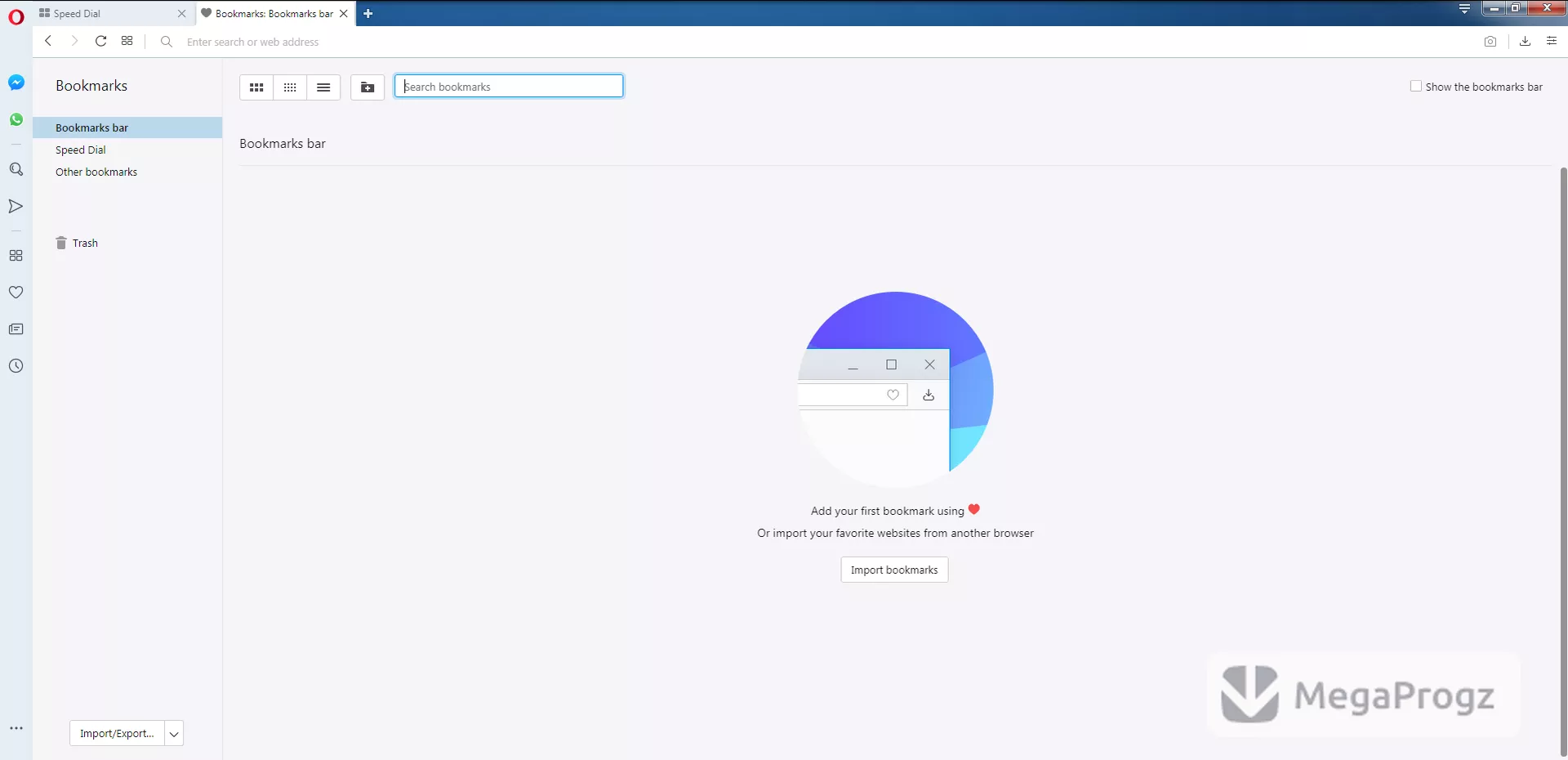This screenshot has height=760, width=1568.
Task: Go forward to the next page
Action: pyautogui.click(x=74, y=41)
